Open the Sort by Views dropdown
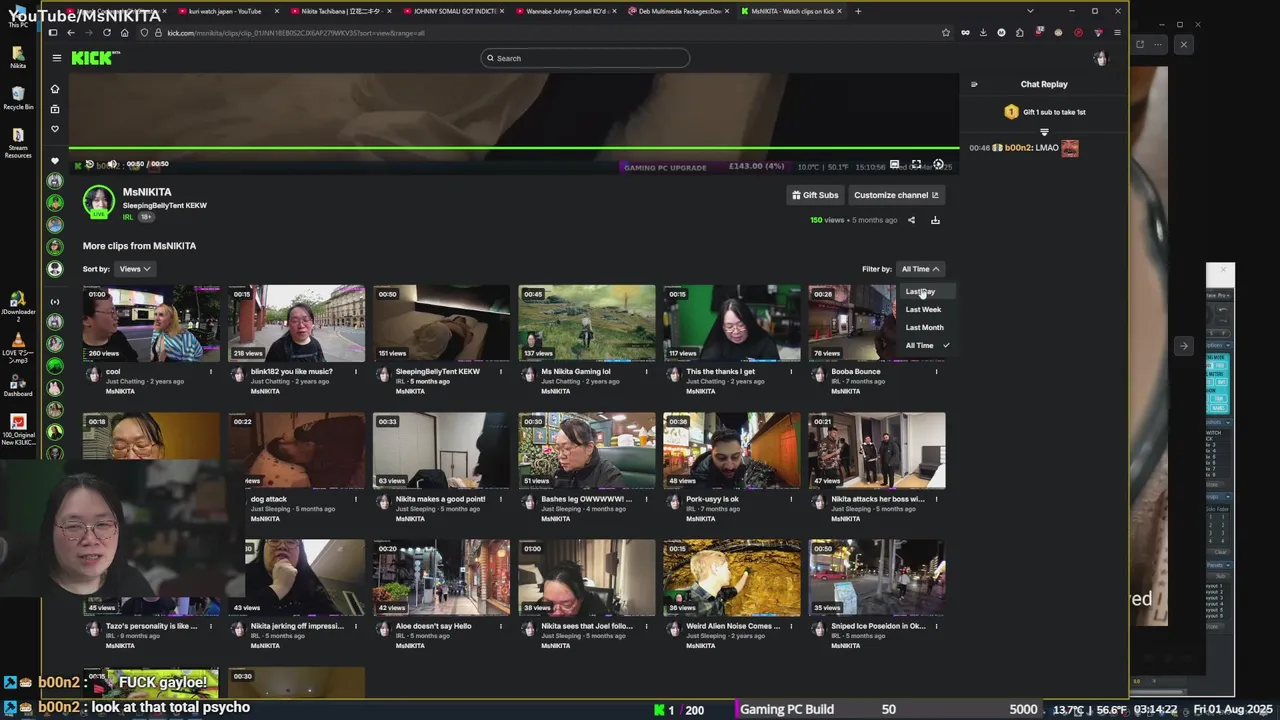This screenshot has height=720, width=1280. click(134, 269)
